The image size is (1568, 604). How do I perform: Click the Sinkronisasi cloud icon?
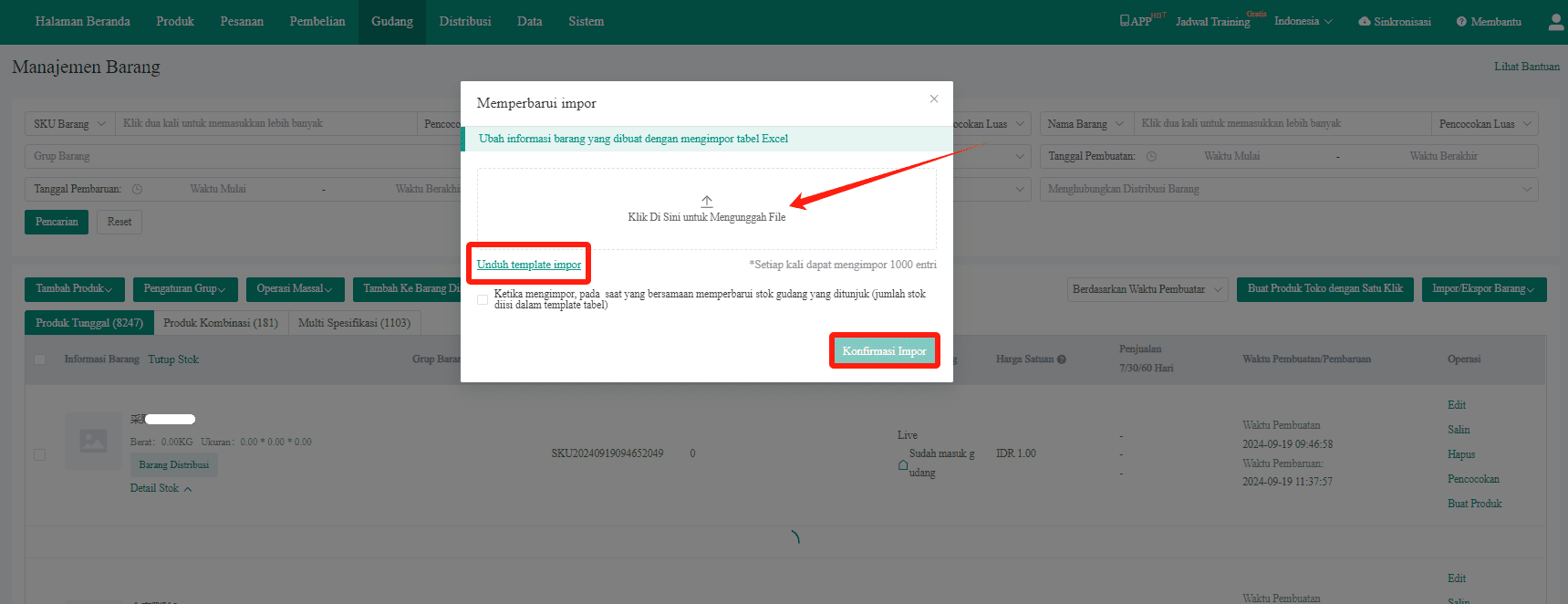[x=1365, y=22]
